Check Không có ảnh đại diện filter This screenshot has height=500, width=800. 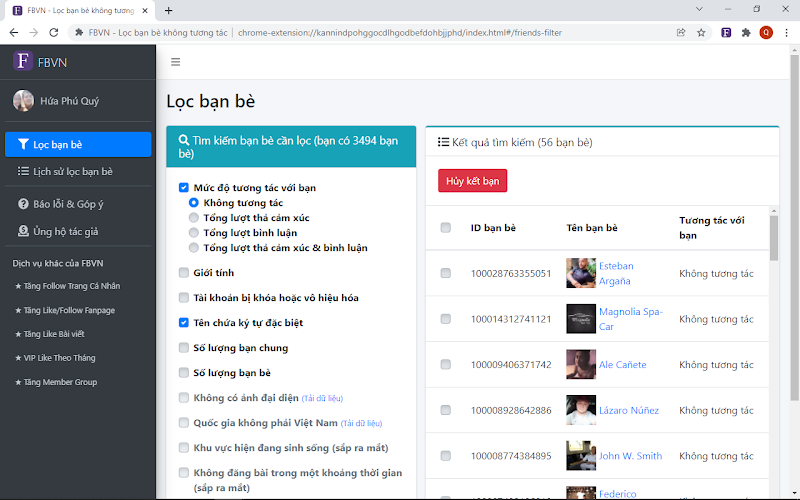pyautogui.click(x=184, y=397)
